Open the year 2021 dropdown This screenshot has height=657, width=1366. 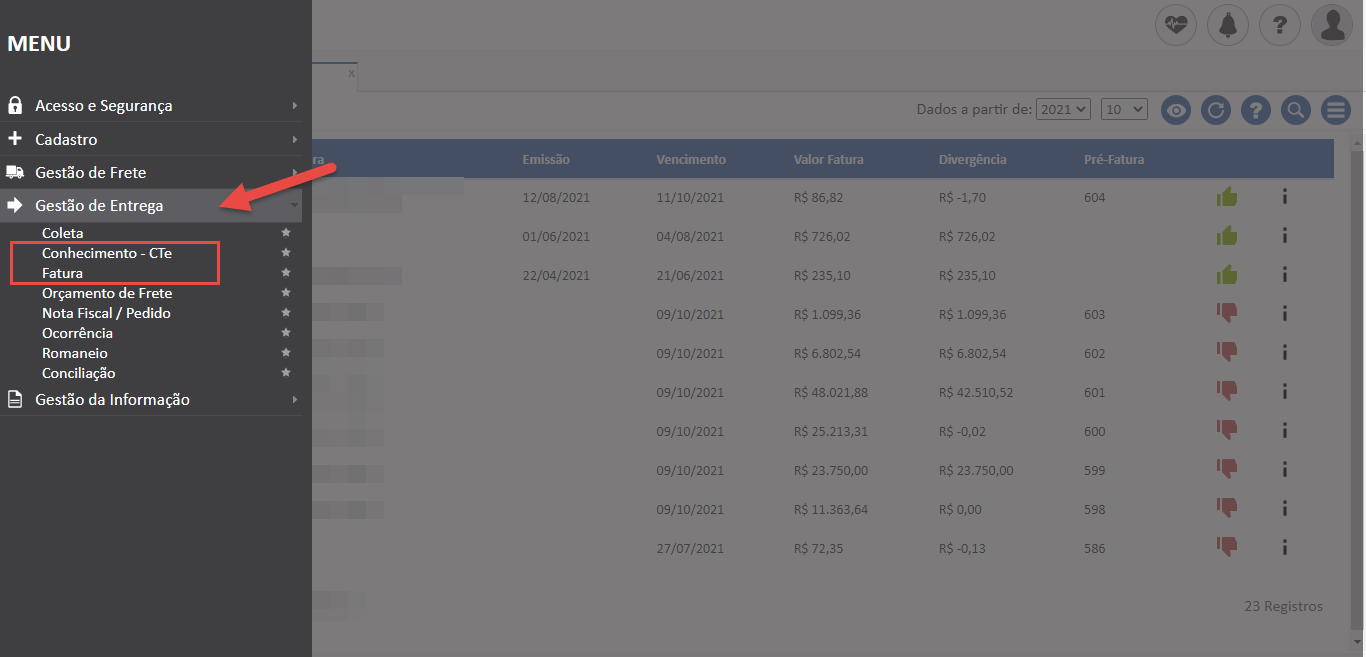1063,109
